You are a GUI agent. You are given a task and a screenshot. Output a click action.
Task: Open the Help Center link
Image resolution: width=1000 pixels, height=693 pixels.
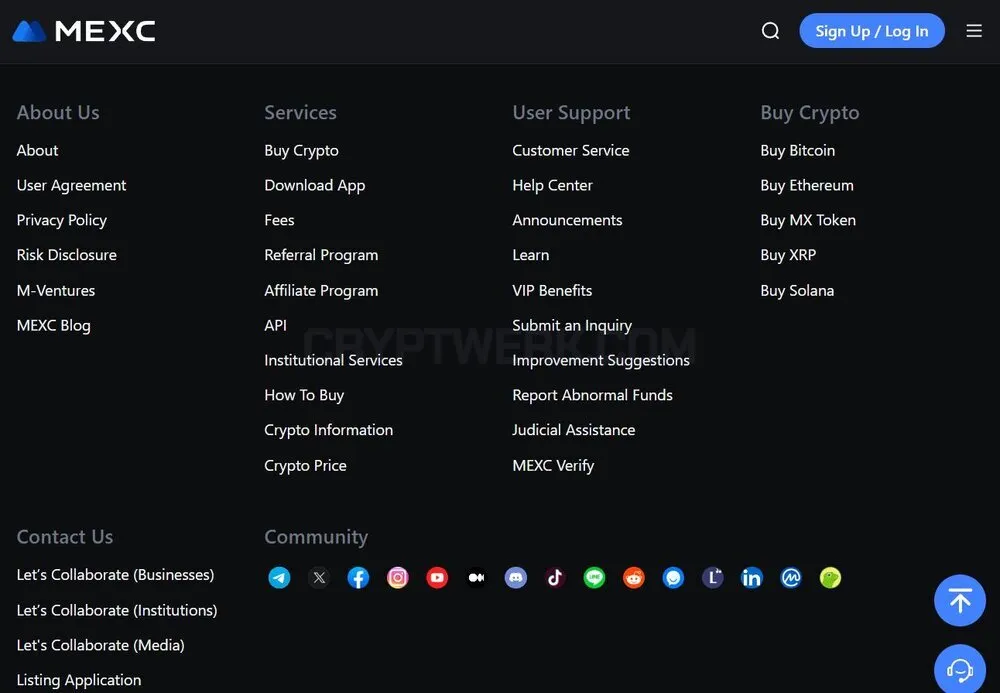tap(552, 186)
